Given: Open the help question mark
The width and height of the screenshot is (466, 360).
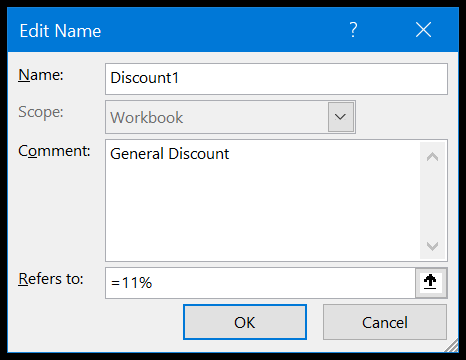Looking at the screenshot, I should [x=353, y=30].
